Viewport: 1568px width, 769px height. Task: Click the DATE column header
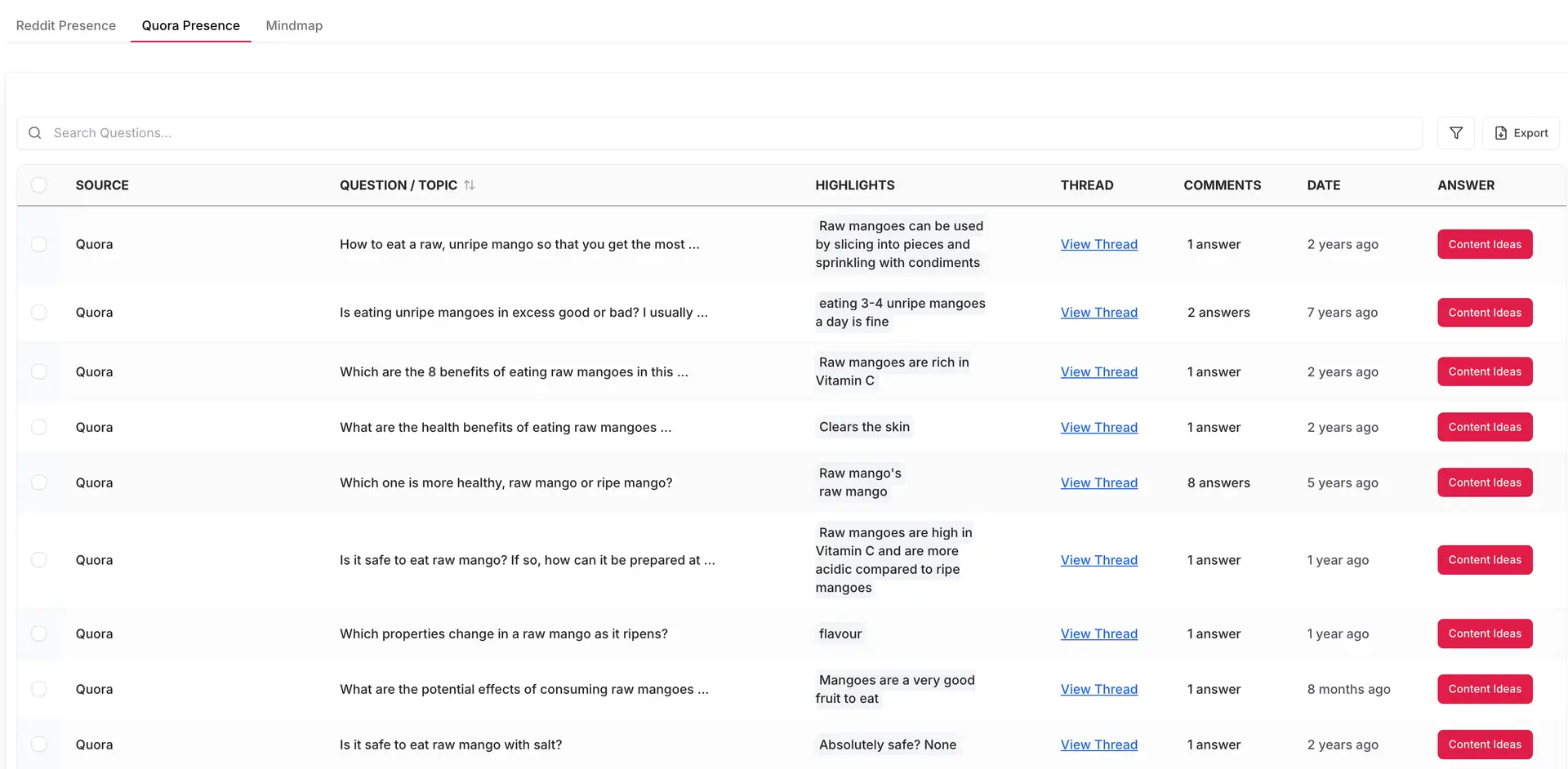1323,184
